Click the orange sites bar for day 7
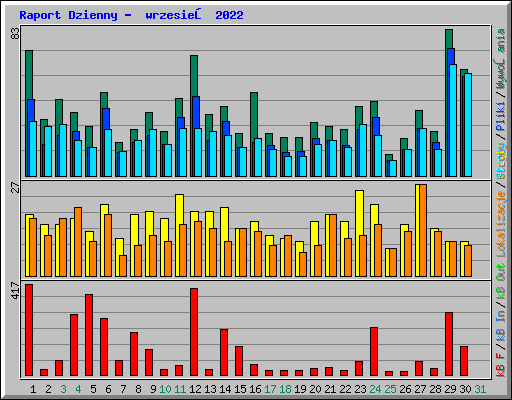The height and width of the screenshot is (400, 512). 123,266
